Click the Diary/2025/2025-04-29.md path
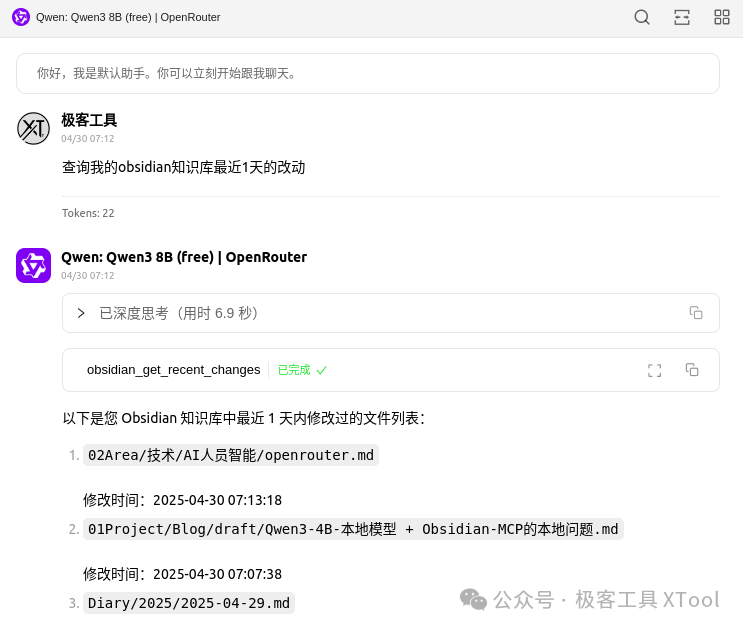Screen dimensions: 743x630 [x=189, y=603]
